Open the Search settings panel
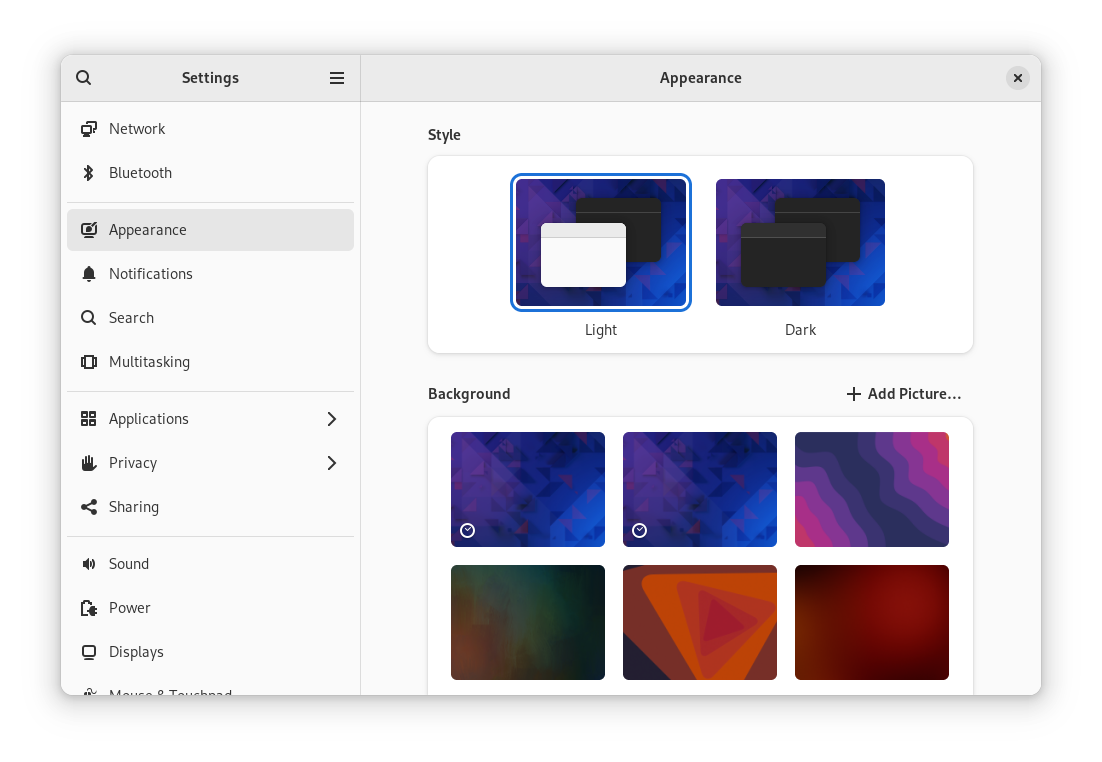Image resolution: width=1102 pixels, height=762 pixels. coord(131,318)
